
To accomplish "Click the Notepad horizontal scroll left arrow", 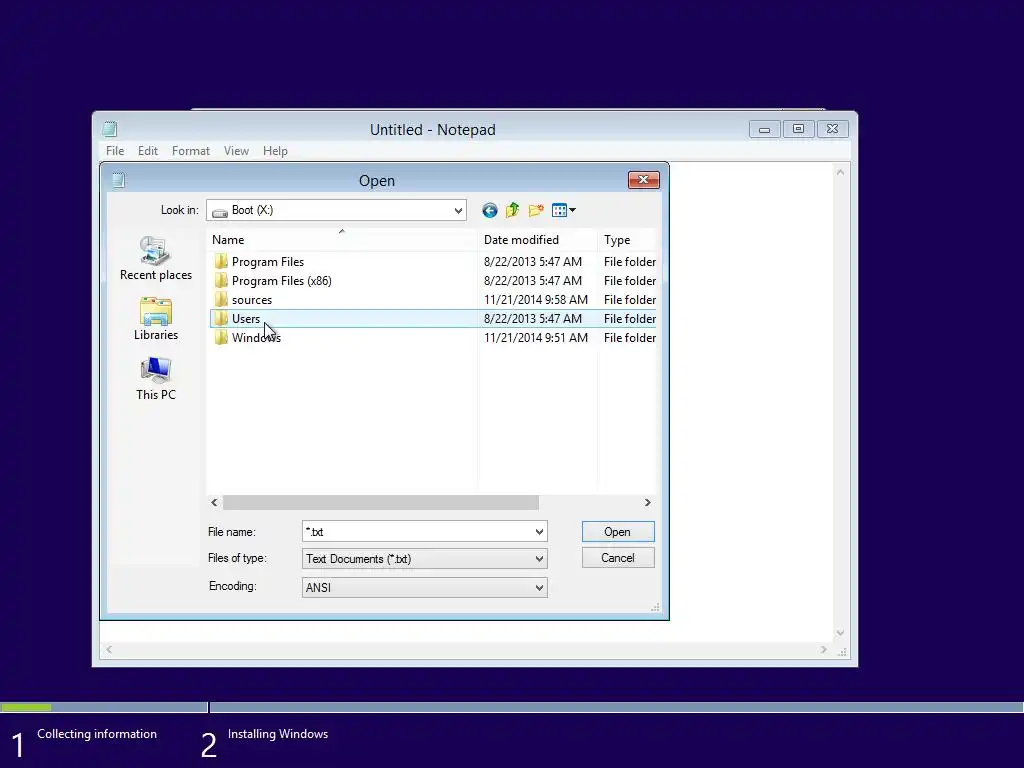I will 109,649.
